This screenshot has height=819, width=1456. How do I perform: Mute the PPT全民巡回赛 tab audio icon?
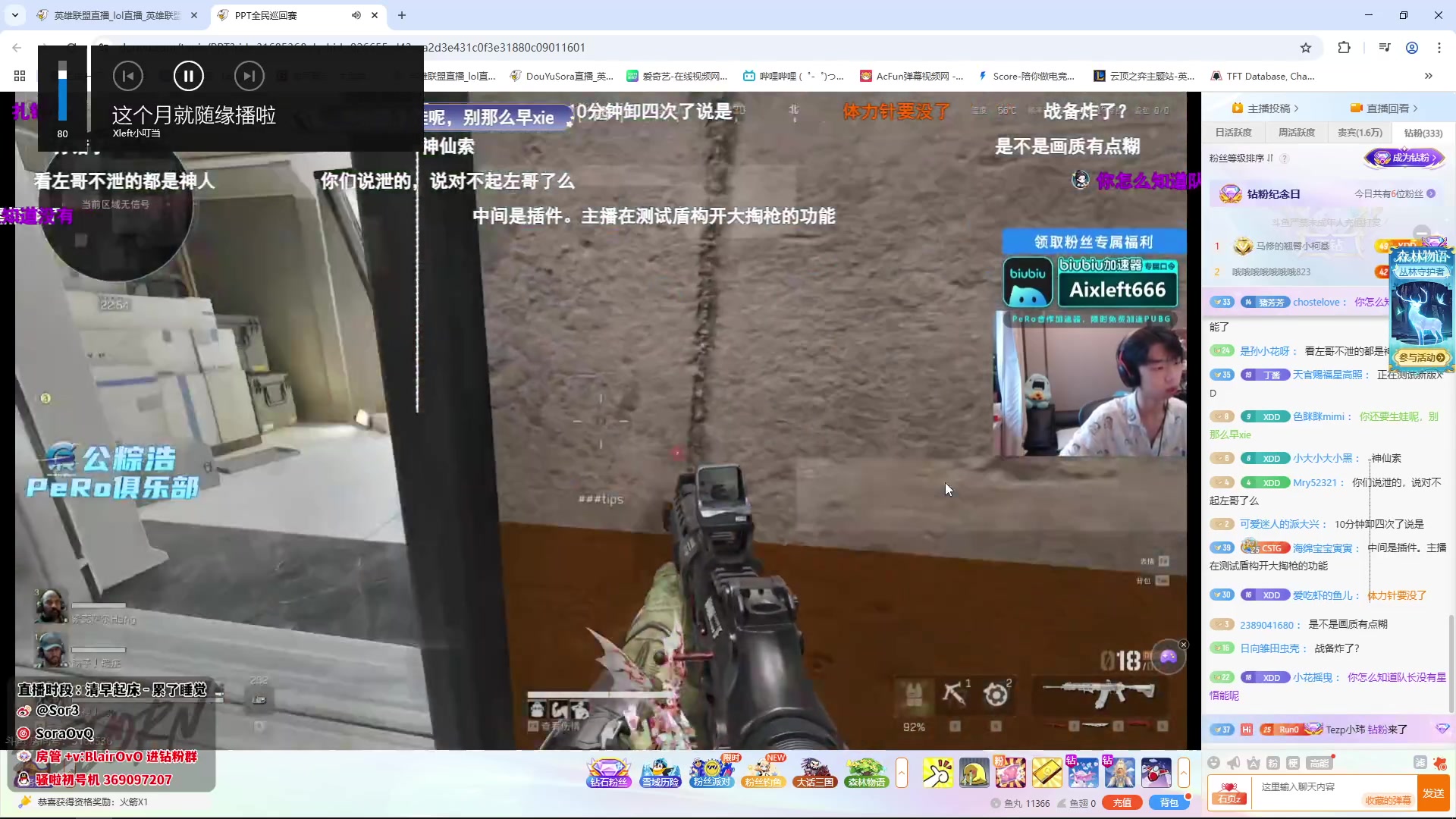356,15
